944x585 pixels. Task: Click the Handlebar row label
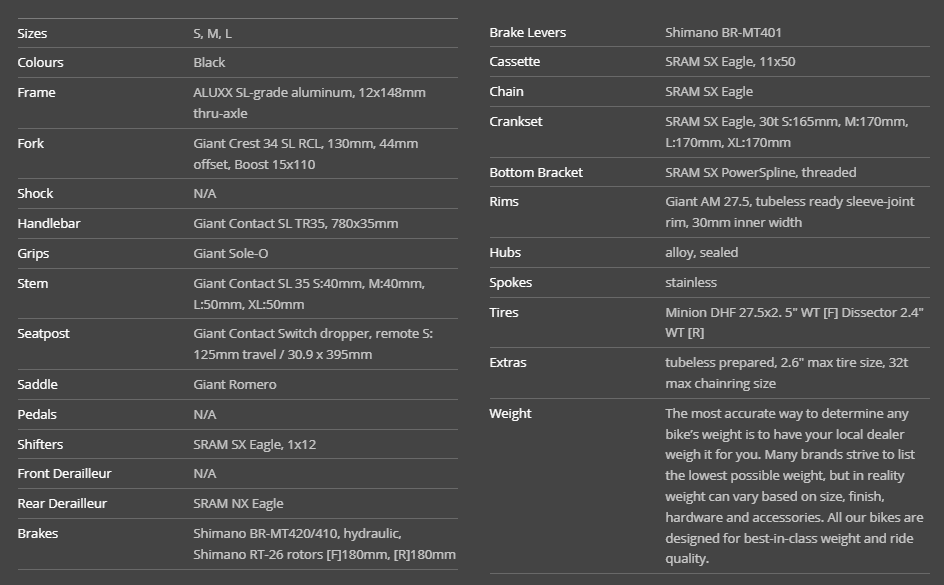pos(49,223)
